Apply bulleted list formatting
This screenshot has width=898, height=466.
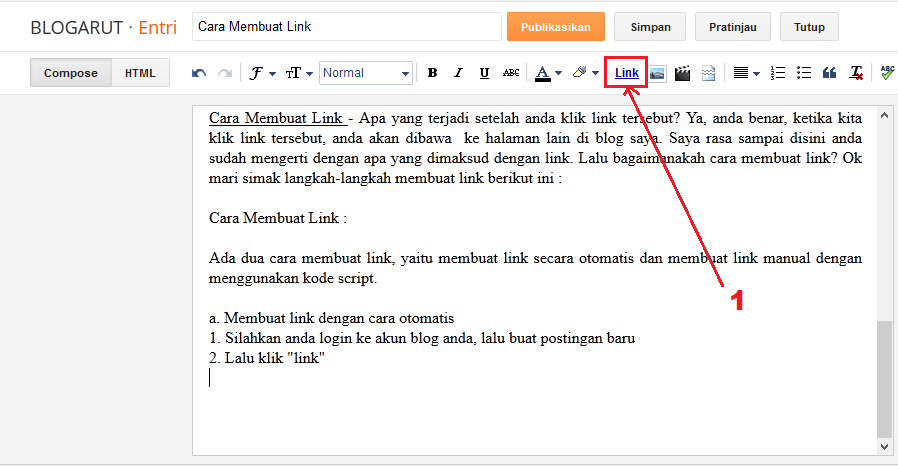[804, 73]
